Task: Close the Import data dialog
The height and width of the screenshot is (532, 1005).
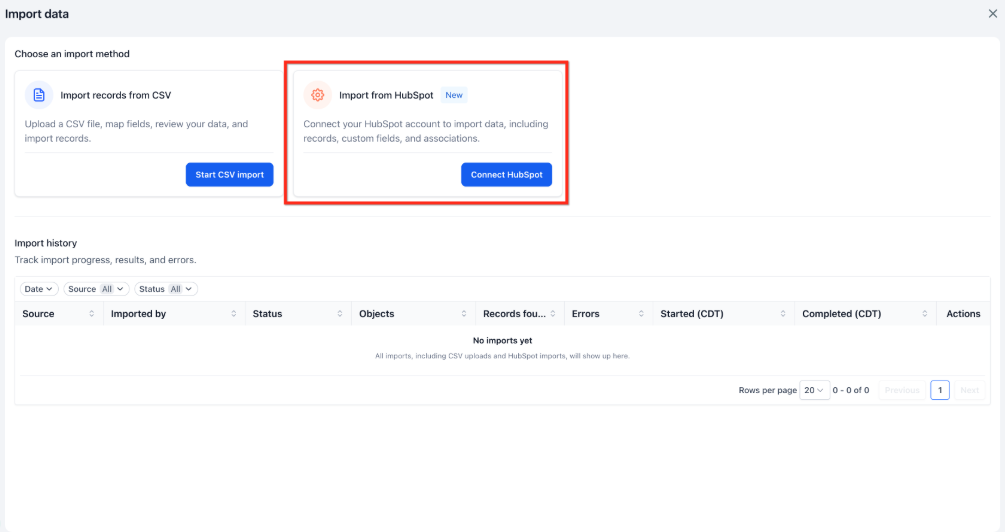Action: pyautogui.click(x=992, y=13)
